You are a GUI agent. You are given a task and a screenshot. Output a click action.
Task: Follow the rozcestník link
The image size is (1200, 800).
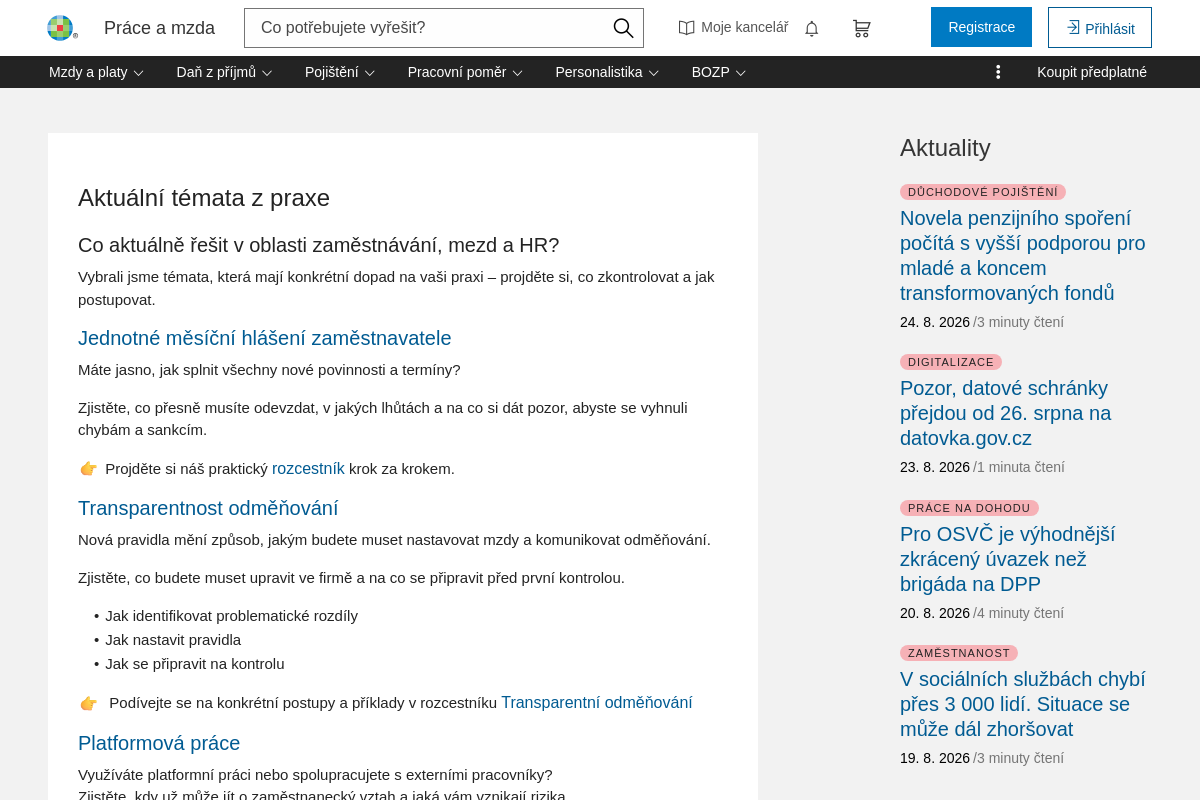coord(308,468)
